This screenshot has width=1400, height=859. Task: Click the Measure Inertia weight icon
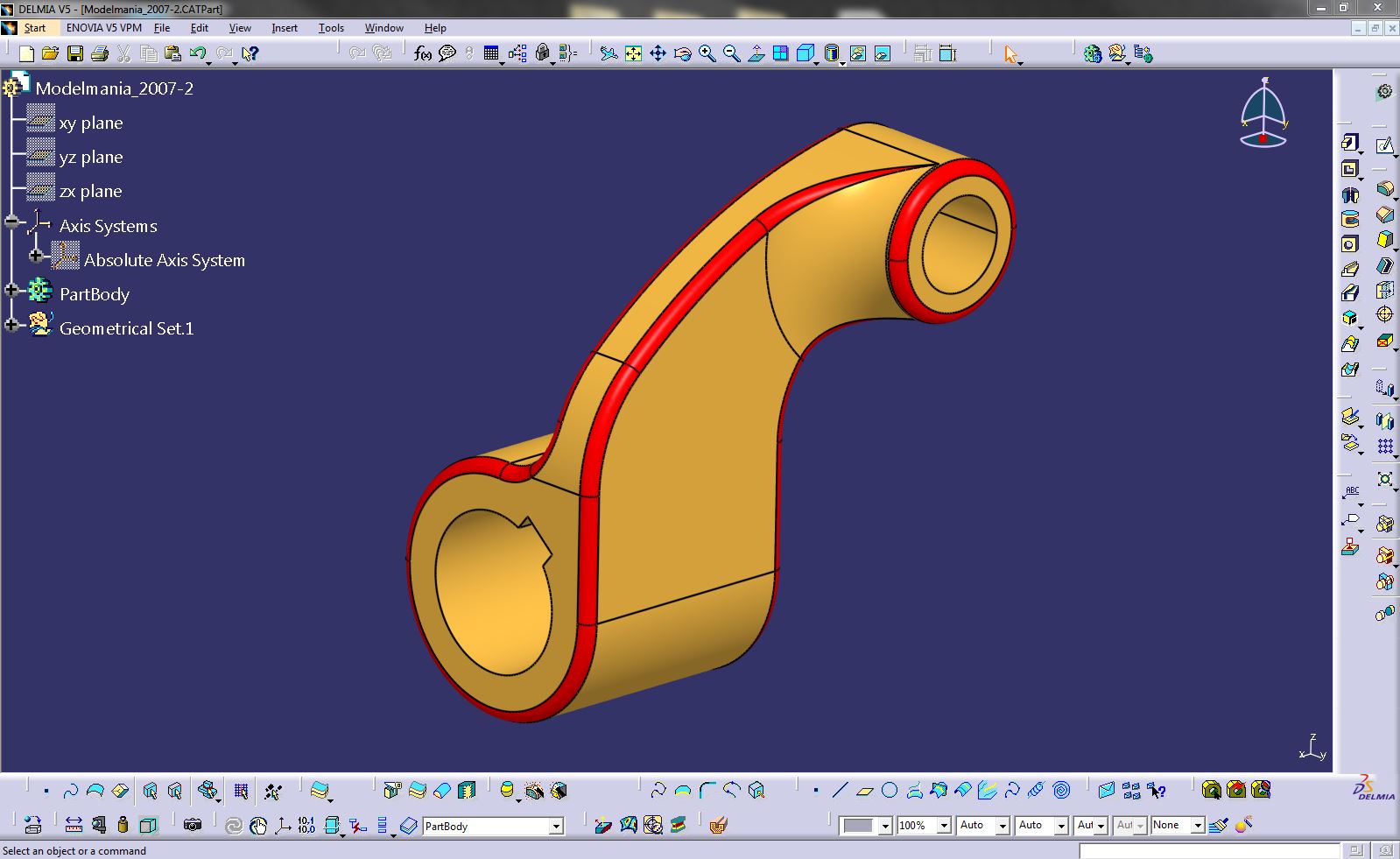tap(123, 825)
